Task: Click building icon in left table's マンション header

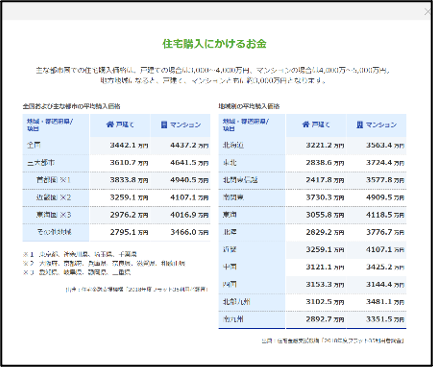Action: [x=164, y=124]
